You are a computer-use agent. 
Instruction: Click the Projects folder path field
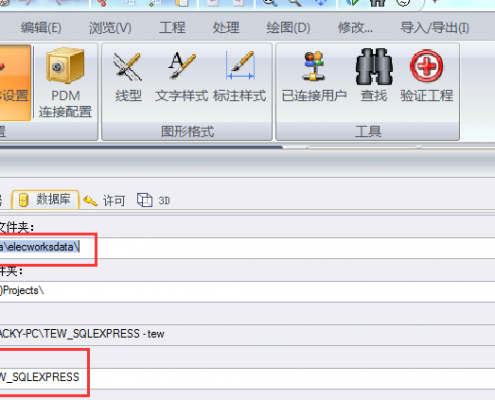(x=247, y=291)
